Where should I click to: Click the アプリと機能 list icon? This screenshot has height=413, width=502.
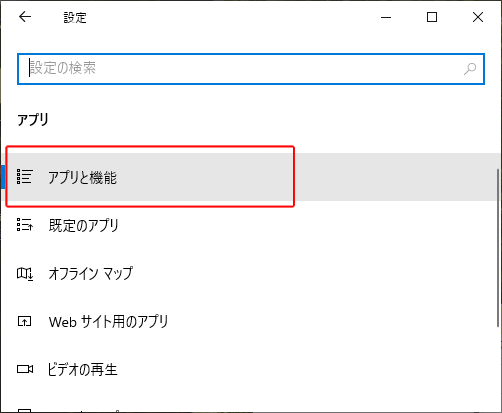[25, 177]
